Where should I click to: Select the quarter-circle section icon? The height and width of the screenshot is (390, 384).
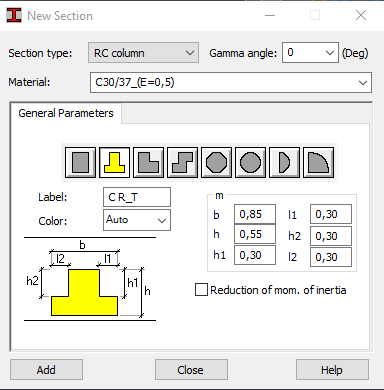(x=318, y=162)
